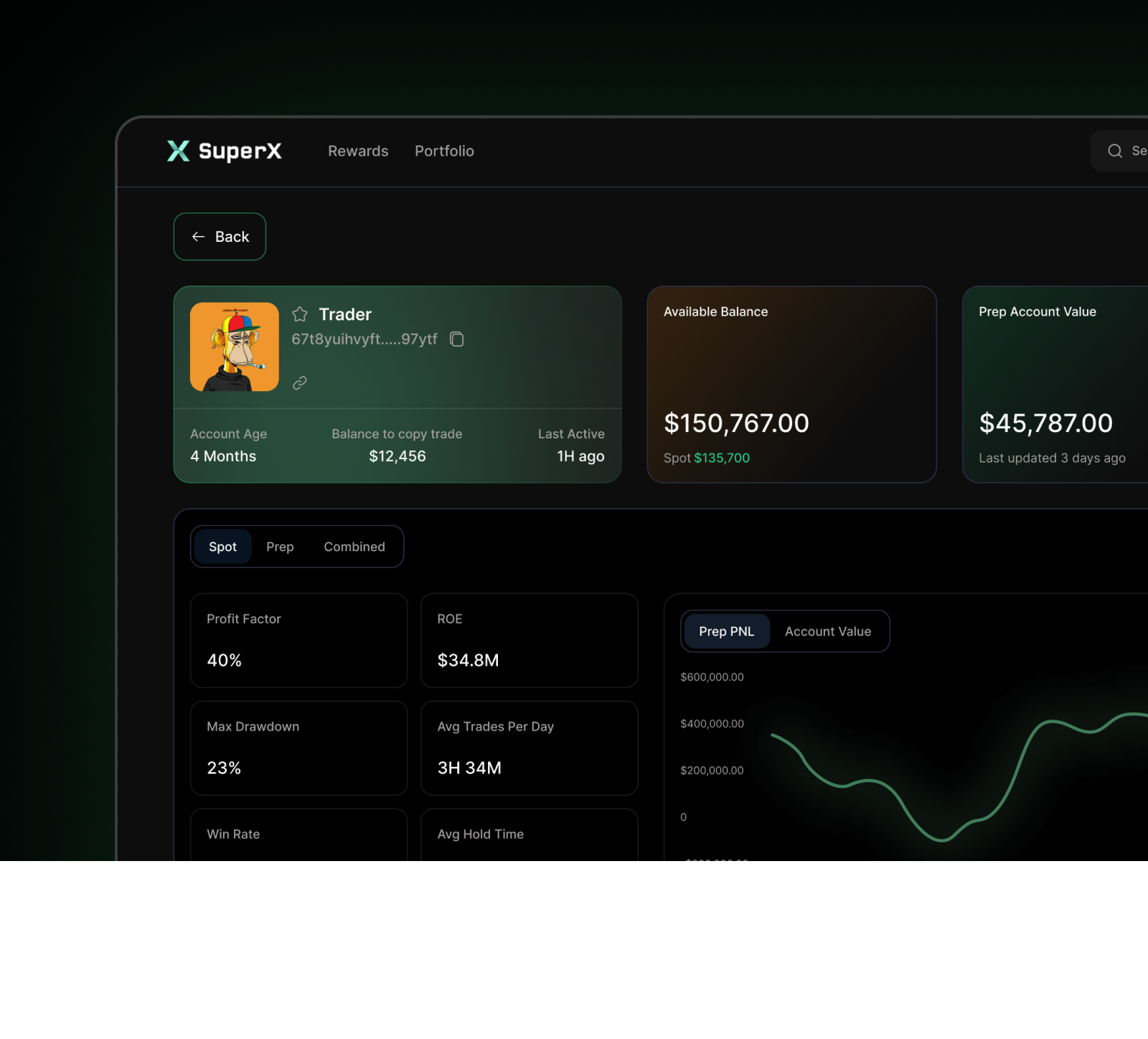1148x1039 pixels.
Task: Enable the Combined statistics view
Action: click(x=354, y=546)
